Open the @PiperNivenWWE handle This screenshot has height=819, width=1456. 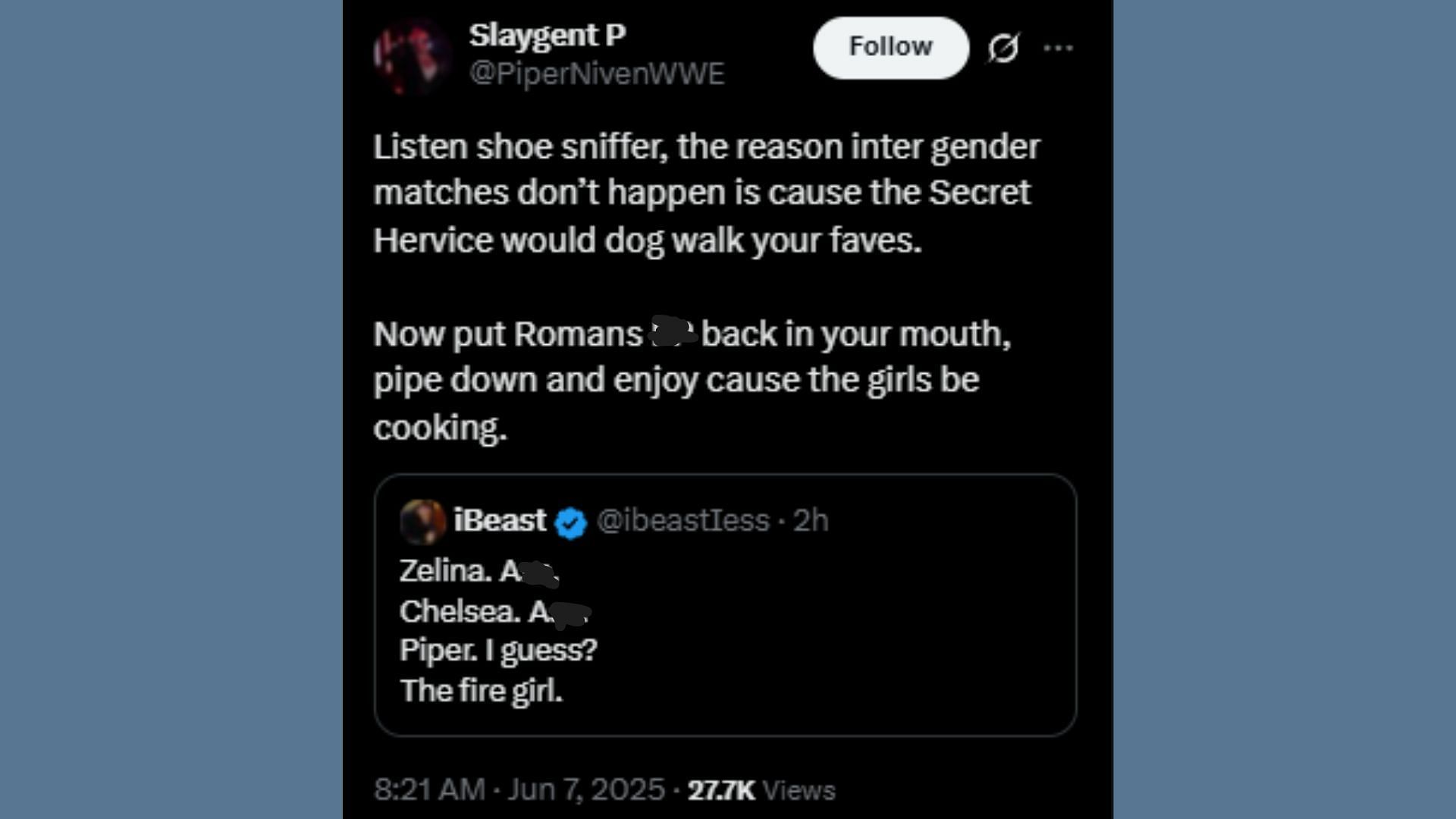tap(597, 74)
